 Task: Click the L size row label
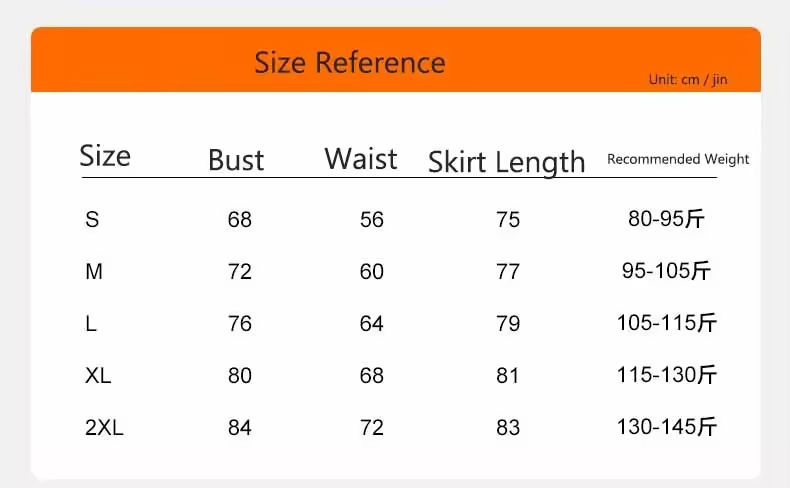91,324
